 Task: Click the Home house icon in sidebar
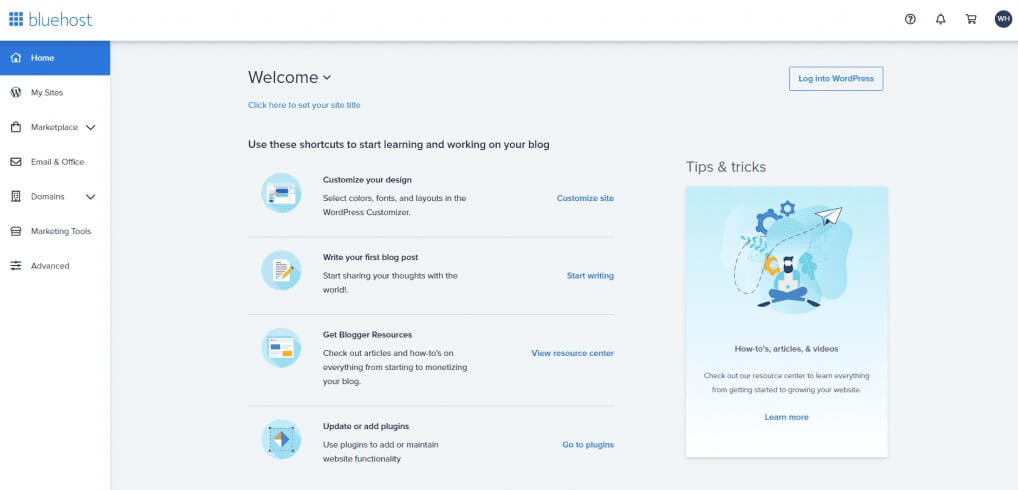(x=16, y=58)
